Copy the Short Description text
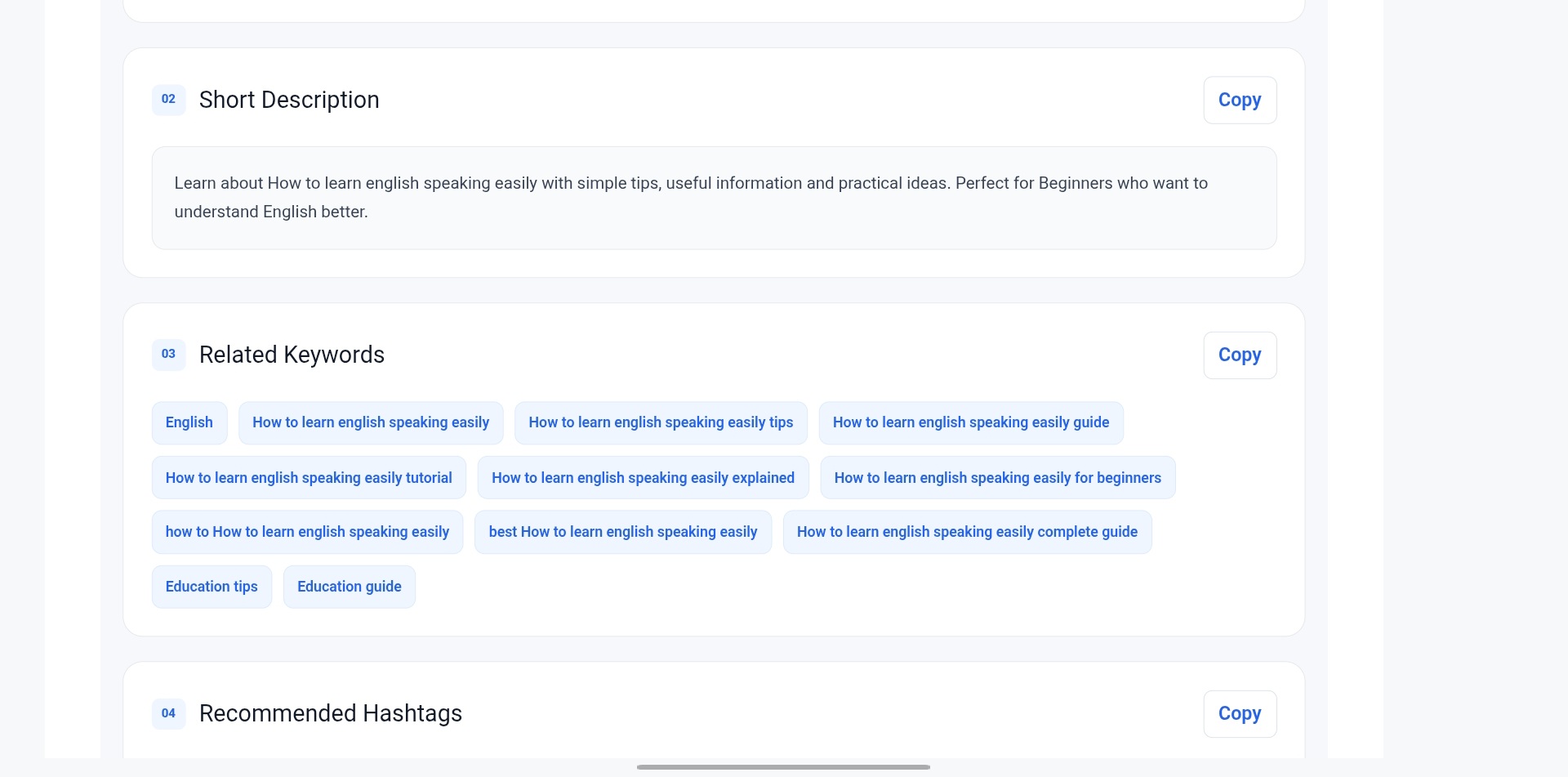The image size is (1568, 777). tap(1240, 100)
